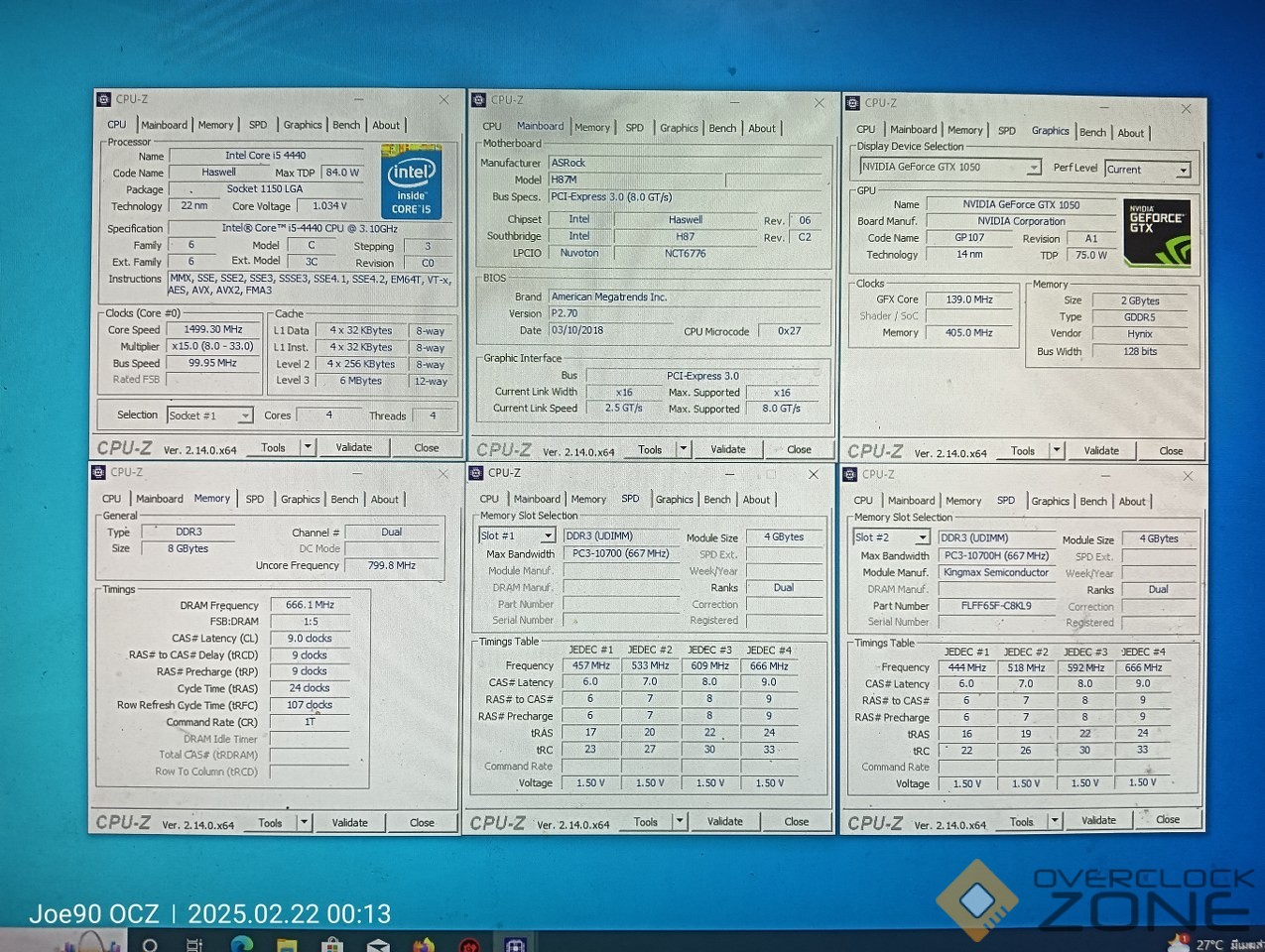Click the Core Speed 1499.30 MHz value
The width and height of the screenshot is (1265, 952).
pyautogui.click(x=214, y=329)
